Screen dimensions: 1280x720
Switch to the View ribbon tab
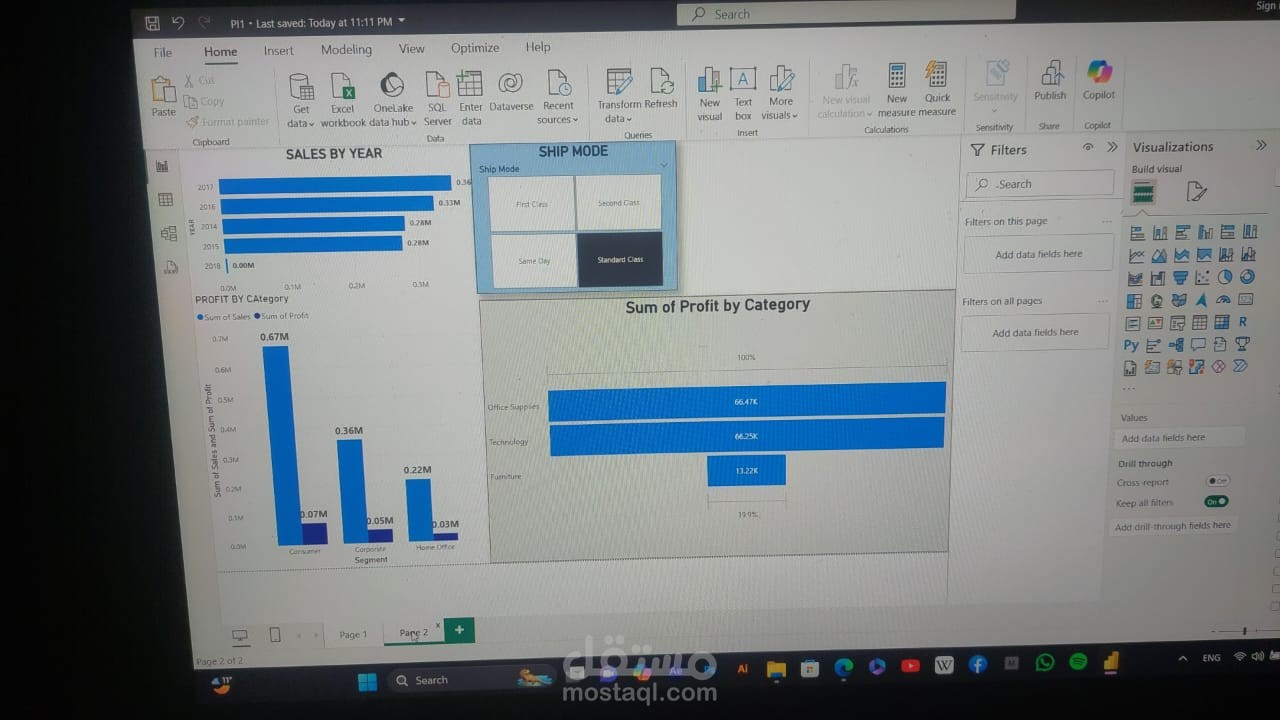click(412, 48)
